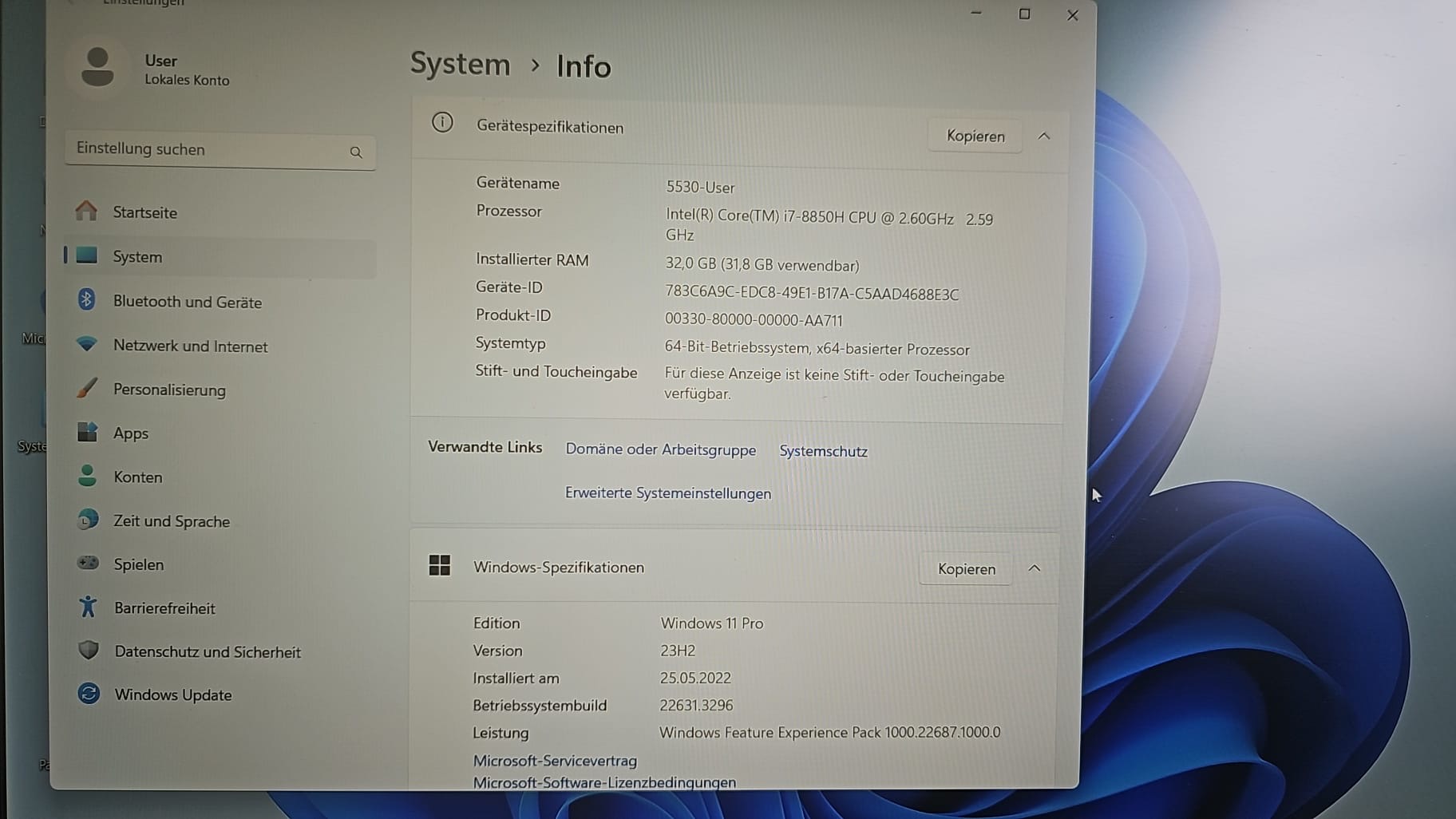The image size is (1456, 819).
Task: Click the Personalisierung paintbrush icon
Action: pyautogui.click(x=87, y=388)
